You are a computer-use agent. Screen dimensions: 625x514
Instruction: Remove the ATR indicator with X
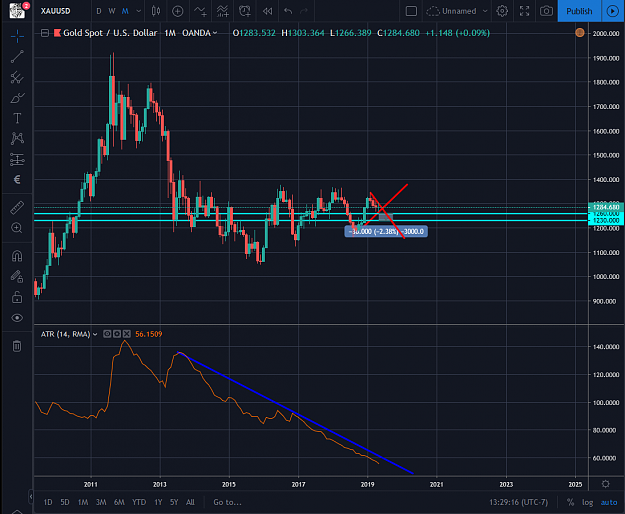[x=126, y=334]
